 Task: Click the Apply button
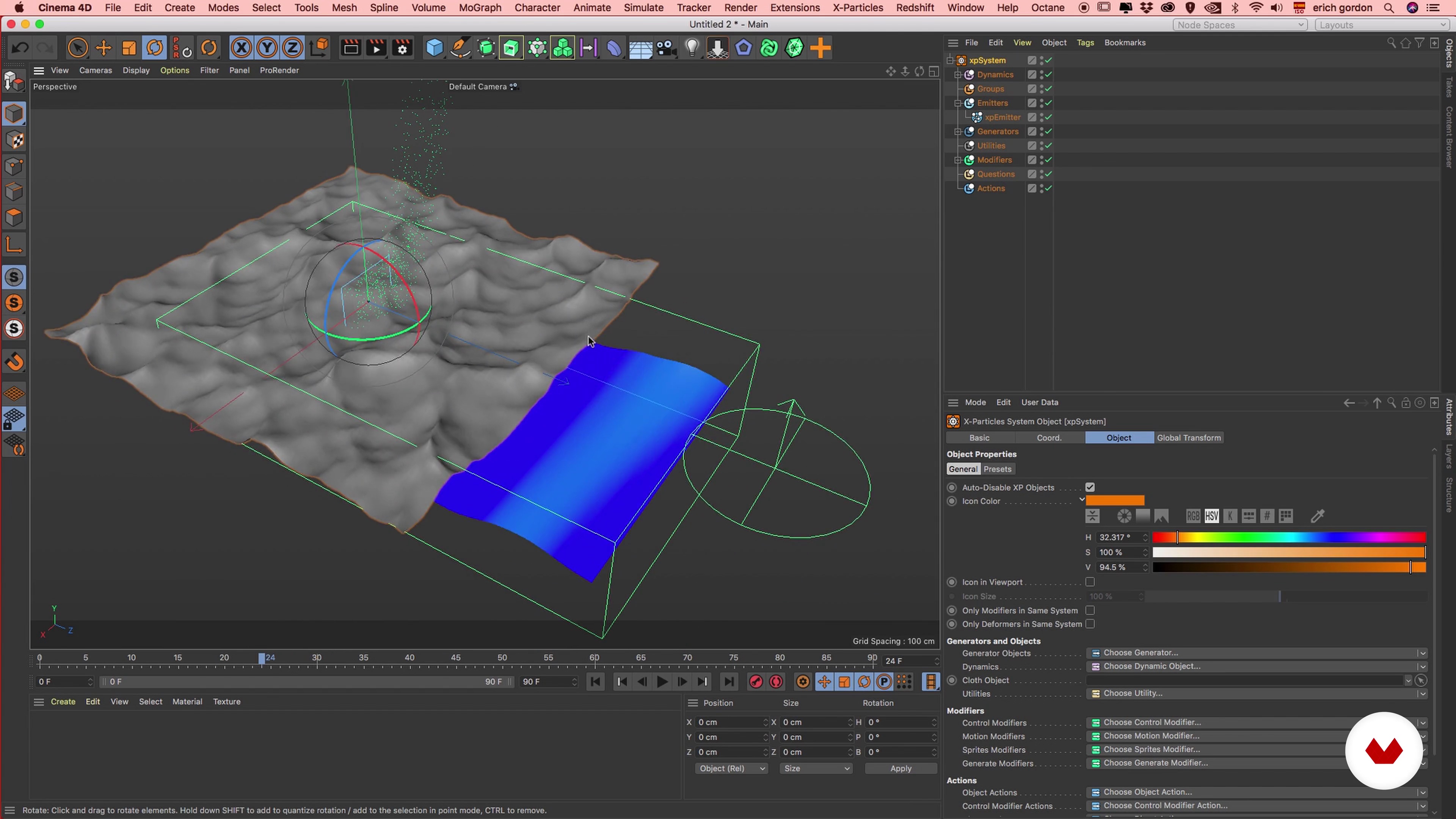click(x=901, y=768)
